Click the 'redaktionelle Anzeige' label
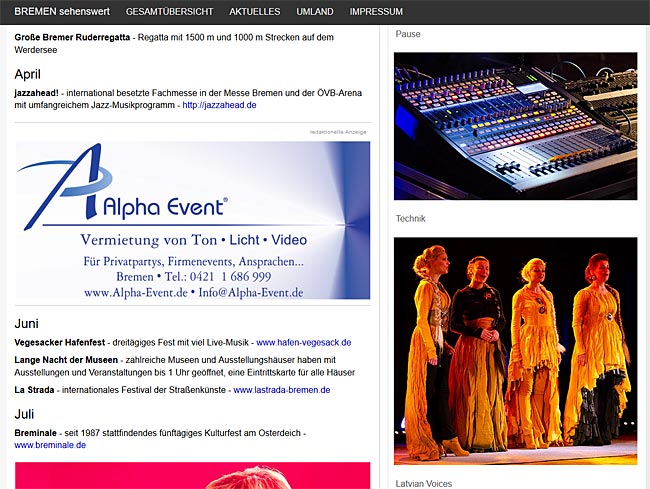 point(338,132)
